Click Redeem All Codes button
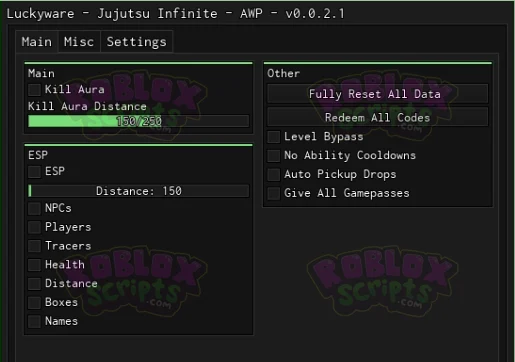Viewport: 515px width, 362px height. click(x=378, y=117)
